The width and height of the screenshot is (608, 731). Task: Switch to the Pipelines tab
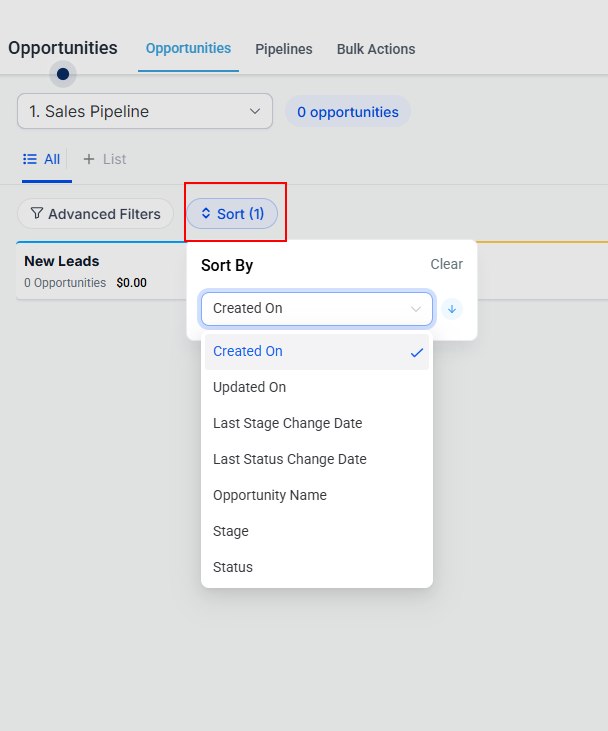click(x=283, y=49)
